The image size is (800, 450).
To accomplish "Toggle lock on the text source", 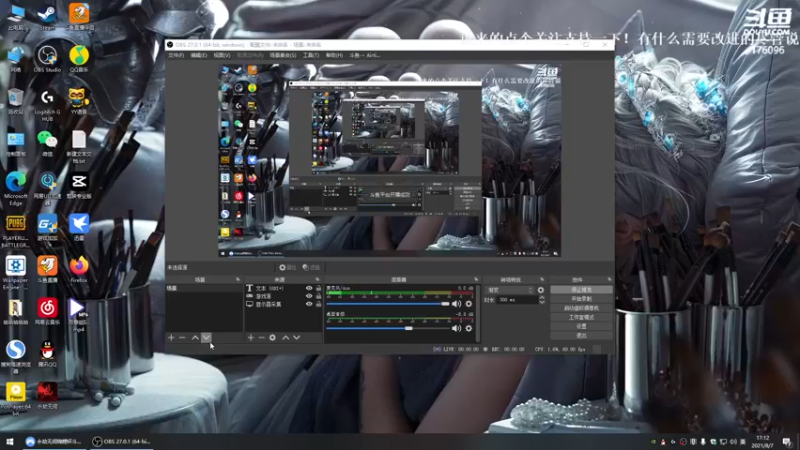I will tap(318, 288).
